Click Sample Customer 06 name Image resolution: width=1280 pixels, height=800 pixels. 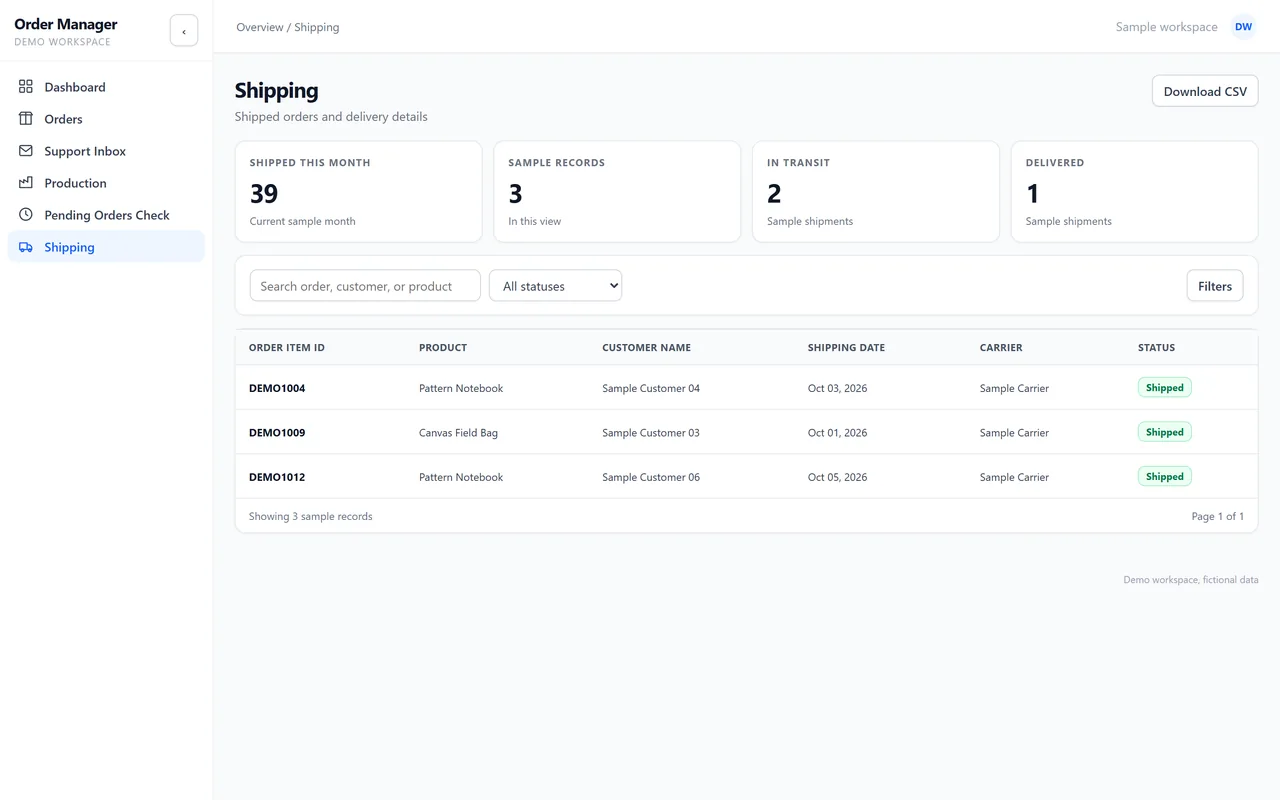(651, 477)
